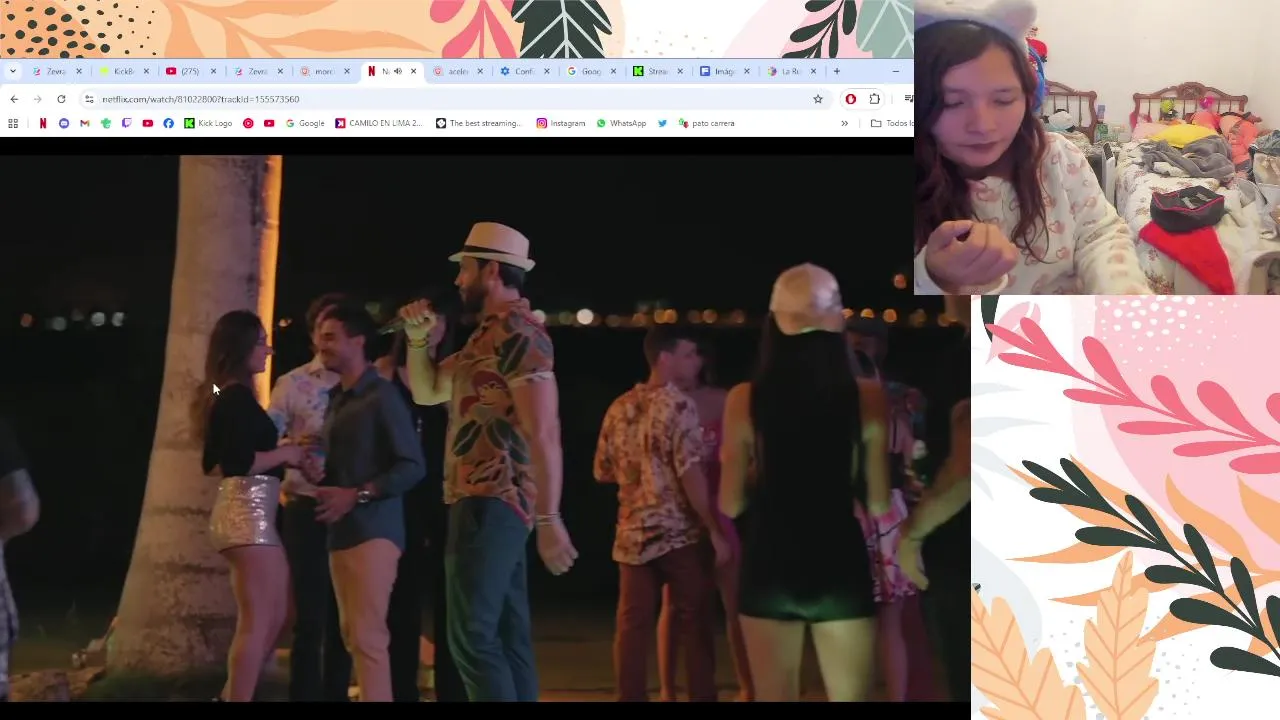Open a new tab with plus button

[837, 71]
